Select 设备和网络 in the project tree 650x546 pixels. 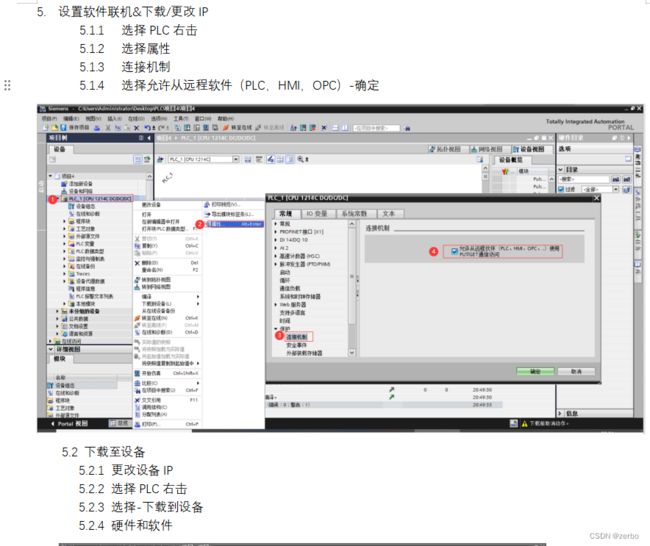click(x=77, y=191)
